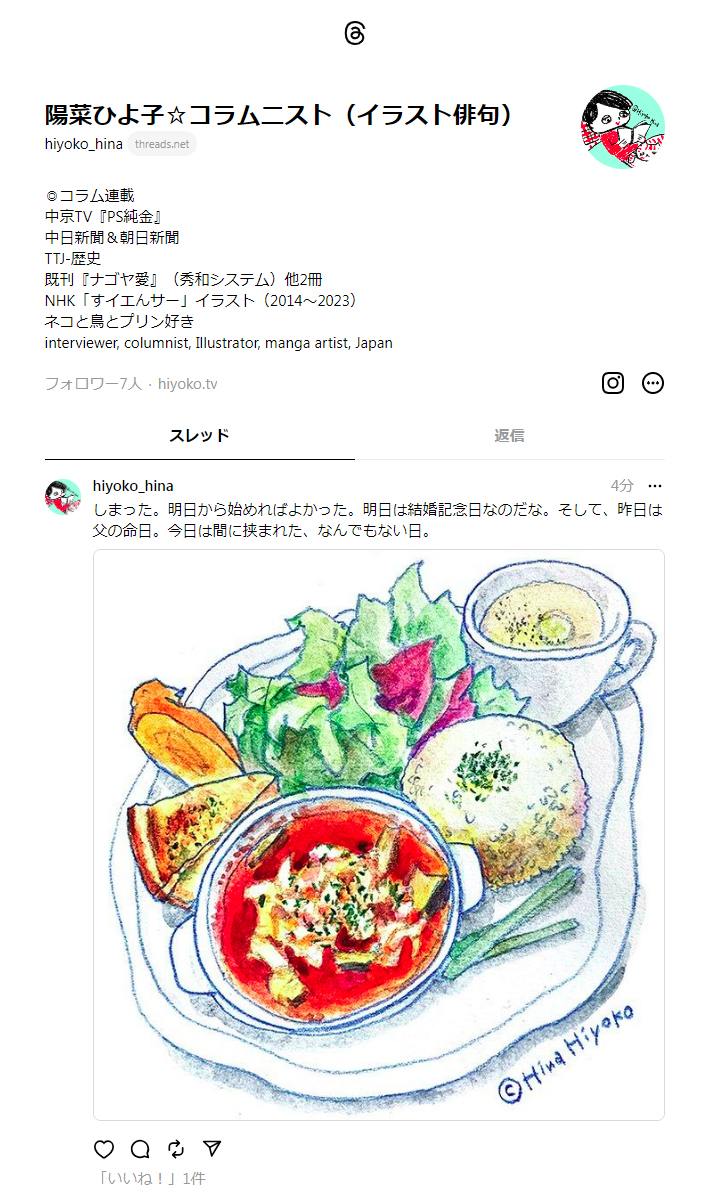View who liked via いいね 1件
This screenshot has width=720, height=1200.
coord(149,1179)
